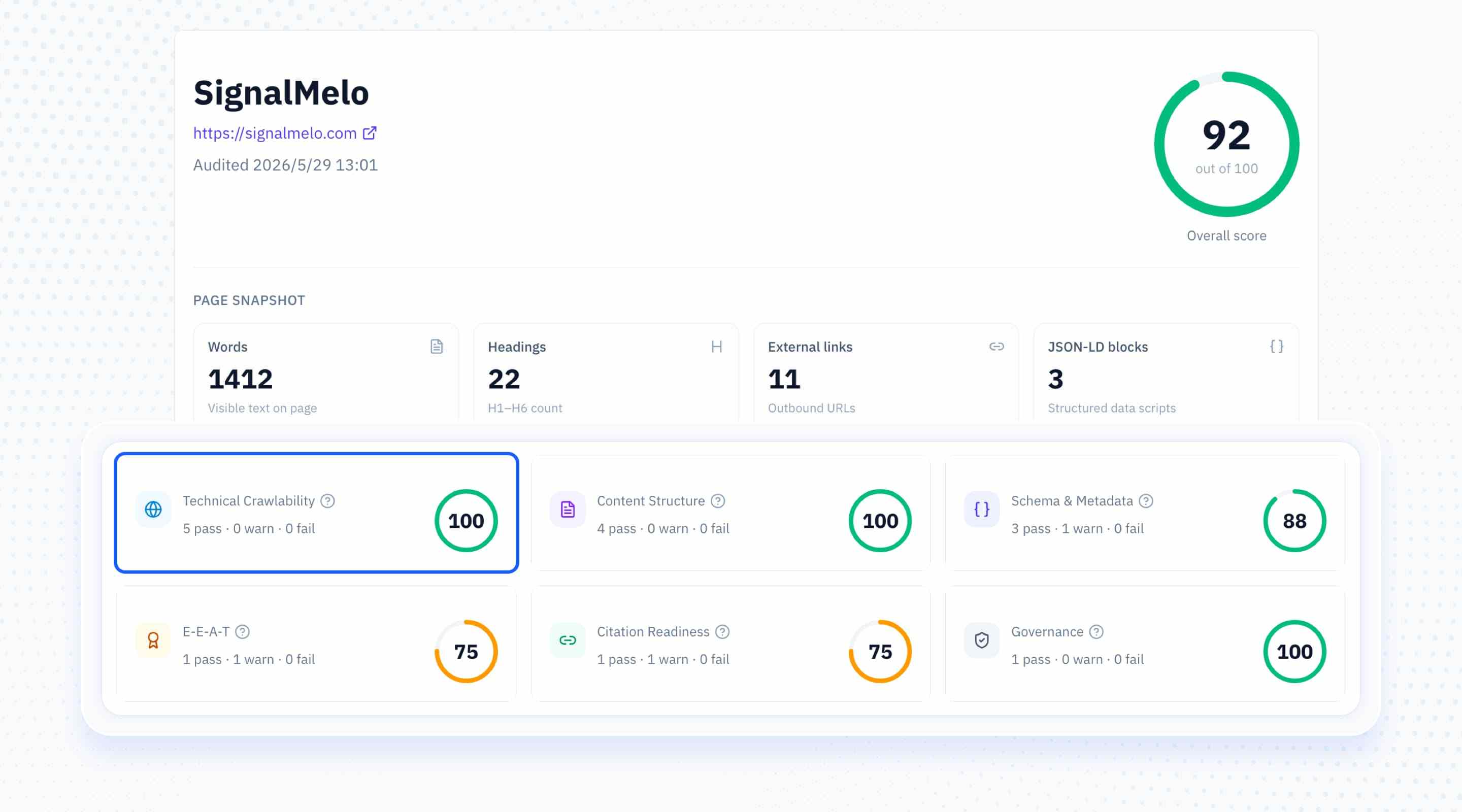Click the green link icon for Citation Readiness

[x=568, y=640]
